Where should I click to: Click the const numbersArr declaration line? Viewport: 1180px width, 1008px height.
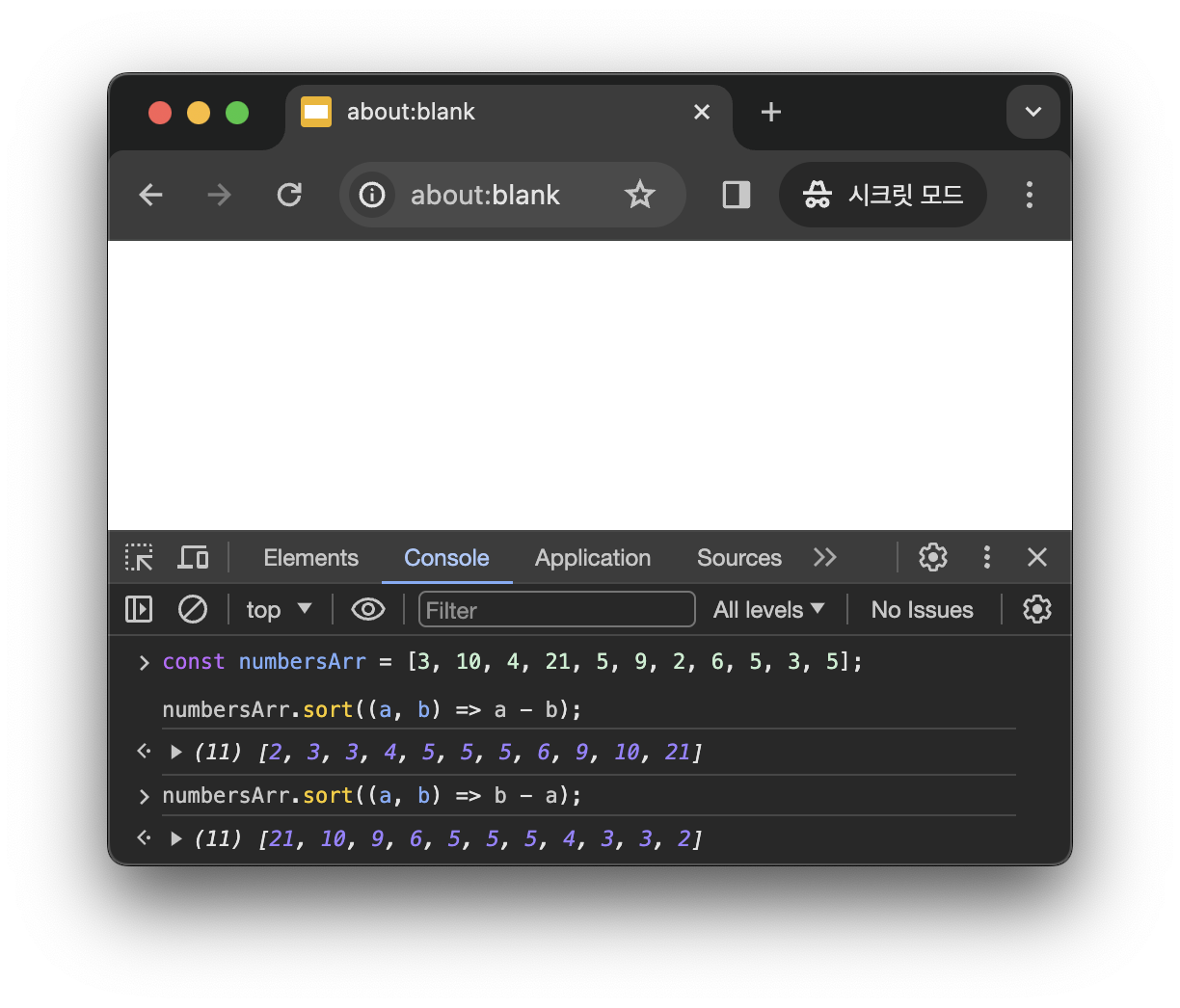512,662
